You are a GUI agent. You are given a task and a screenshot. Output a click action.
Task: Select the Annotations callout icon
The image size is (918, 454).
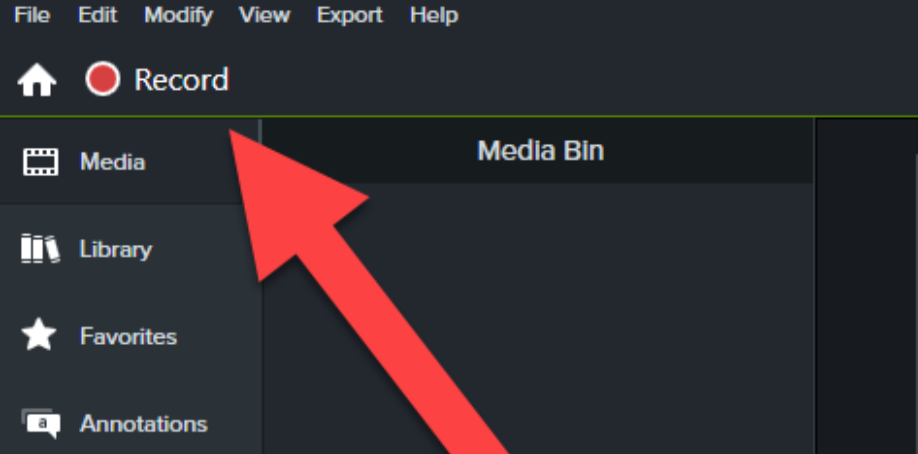[40, 423]
